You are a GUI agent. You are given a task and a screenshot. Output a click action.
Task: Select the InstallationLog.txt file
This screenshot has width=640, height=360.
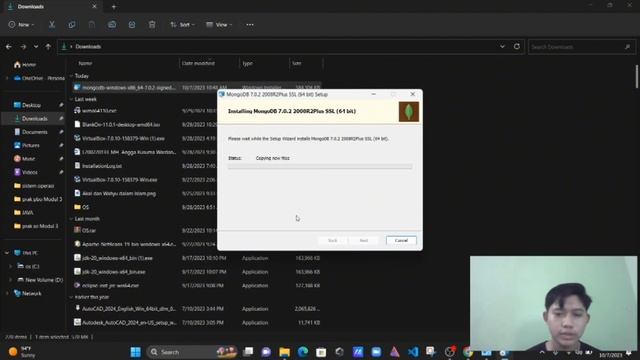98,166
